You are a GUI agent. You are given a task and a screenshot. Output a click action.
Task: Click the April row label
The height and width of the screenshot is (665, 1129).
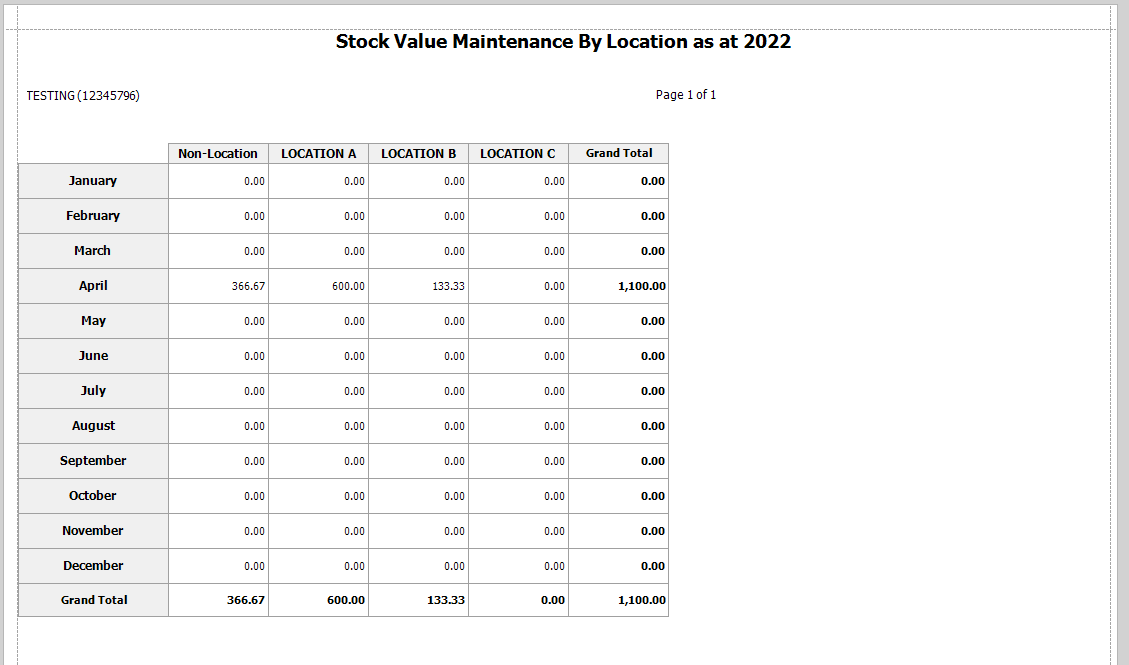93,286
